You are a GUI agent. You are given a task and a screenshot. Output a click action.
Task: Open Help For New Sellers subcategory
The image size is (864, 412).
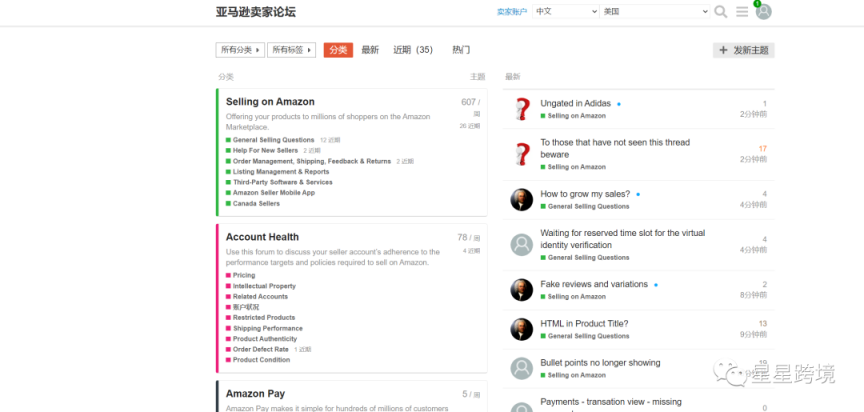click(265, 150)
